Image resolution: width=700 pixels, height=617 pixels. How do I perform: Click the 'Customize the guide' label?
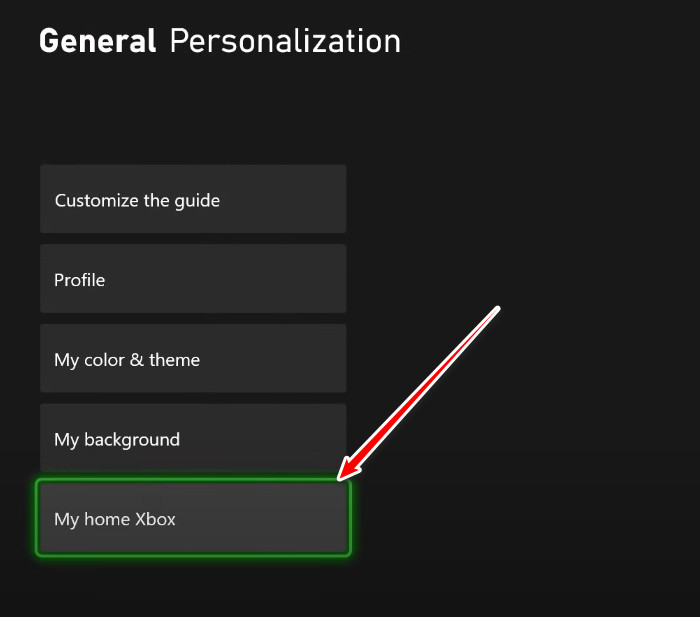[x=137, y=200]
